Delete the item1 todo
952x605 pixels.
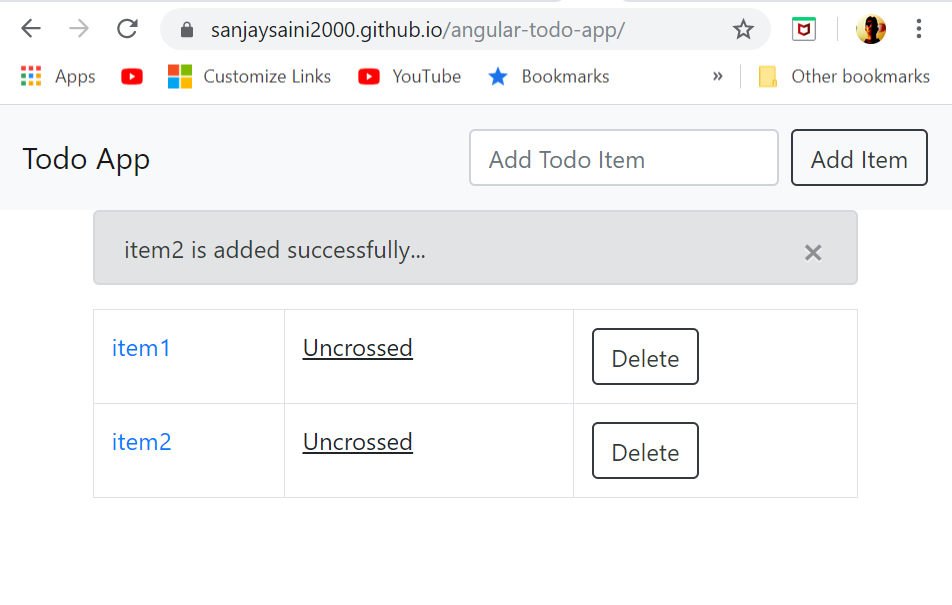click(645, 357)
